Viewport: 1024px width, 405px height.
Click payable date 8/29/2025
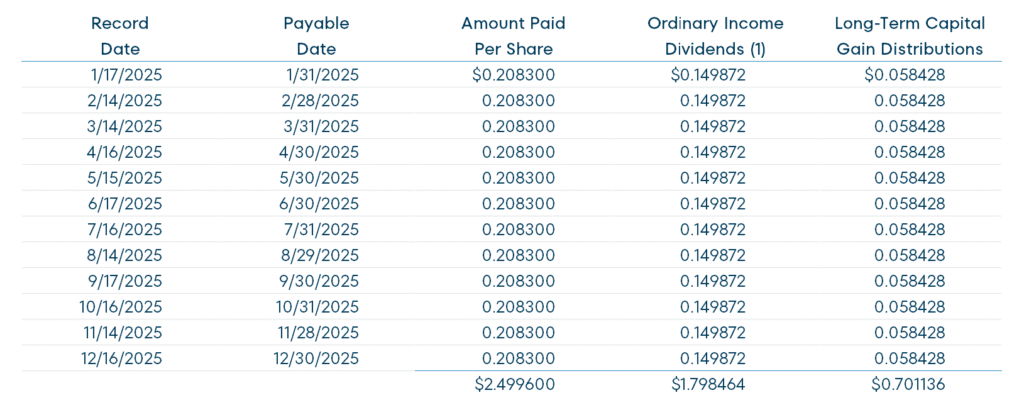pyautogui.click(x=321, y=256)
